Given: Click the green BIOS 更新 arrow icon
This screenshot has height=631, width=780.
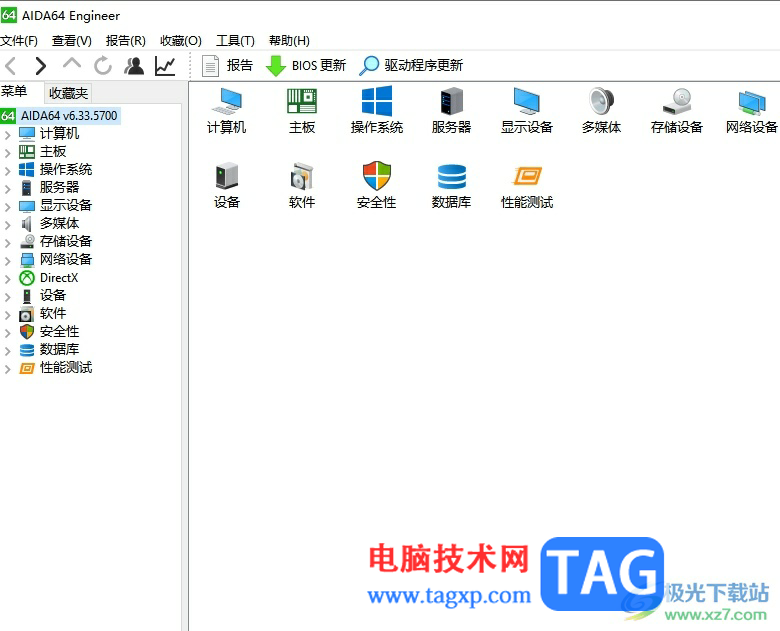Looking at the screenshot, I should coord(276,66).
